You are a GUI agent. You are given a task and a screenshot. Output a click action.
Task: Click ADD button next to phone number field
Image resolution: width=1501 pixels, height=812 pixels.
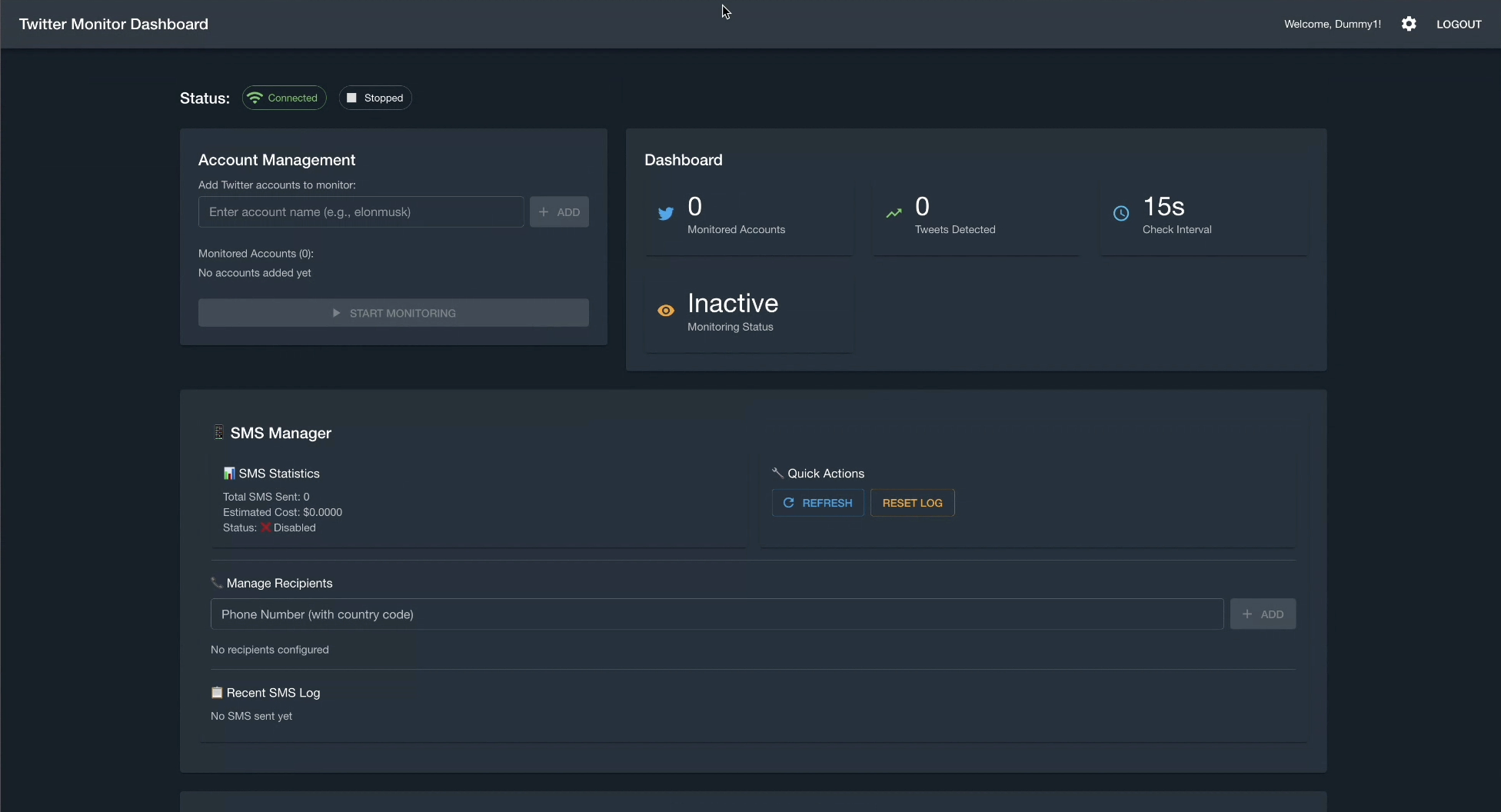click(x=1263, y=614)
